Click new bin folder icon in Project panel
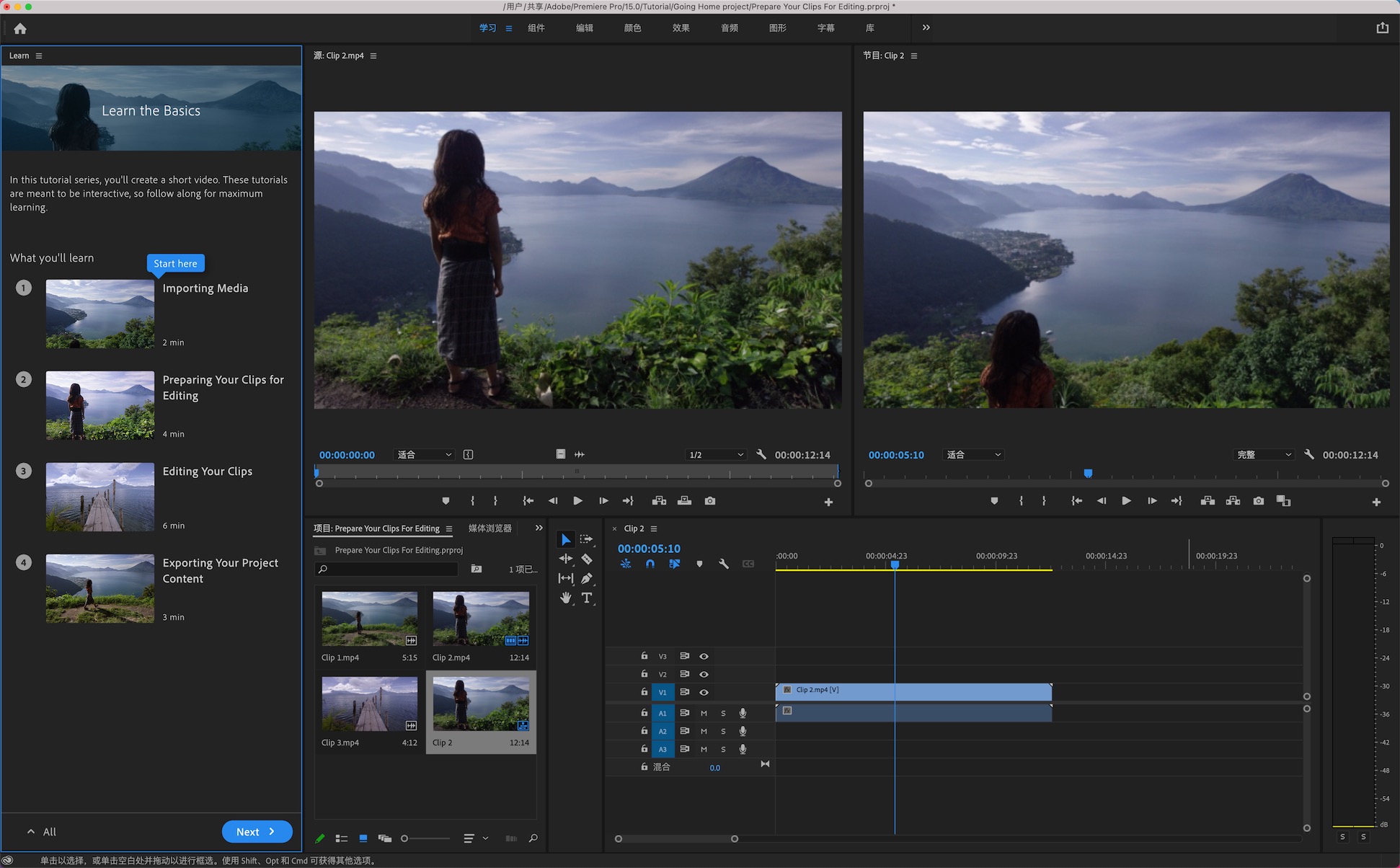This screenshot has width=1400, height=868. click(x=477, y=569)
